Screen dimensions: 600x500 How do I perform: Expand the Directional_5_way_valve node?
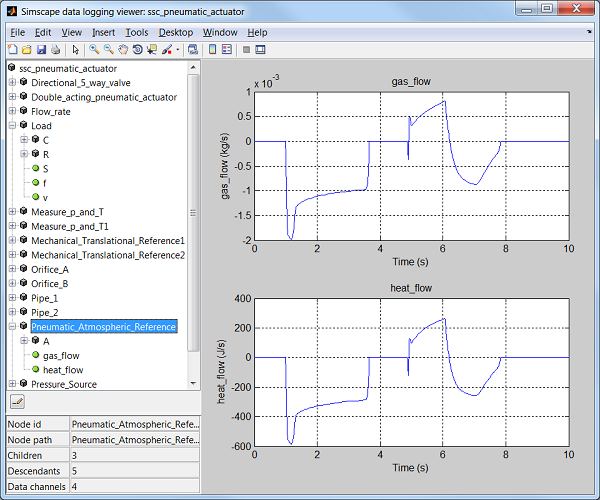12,83
